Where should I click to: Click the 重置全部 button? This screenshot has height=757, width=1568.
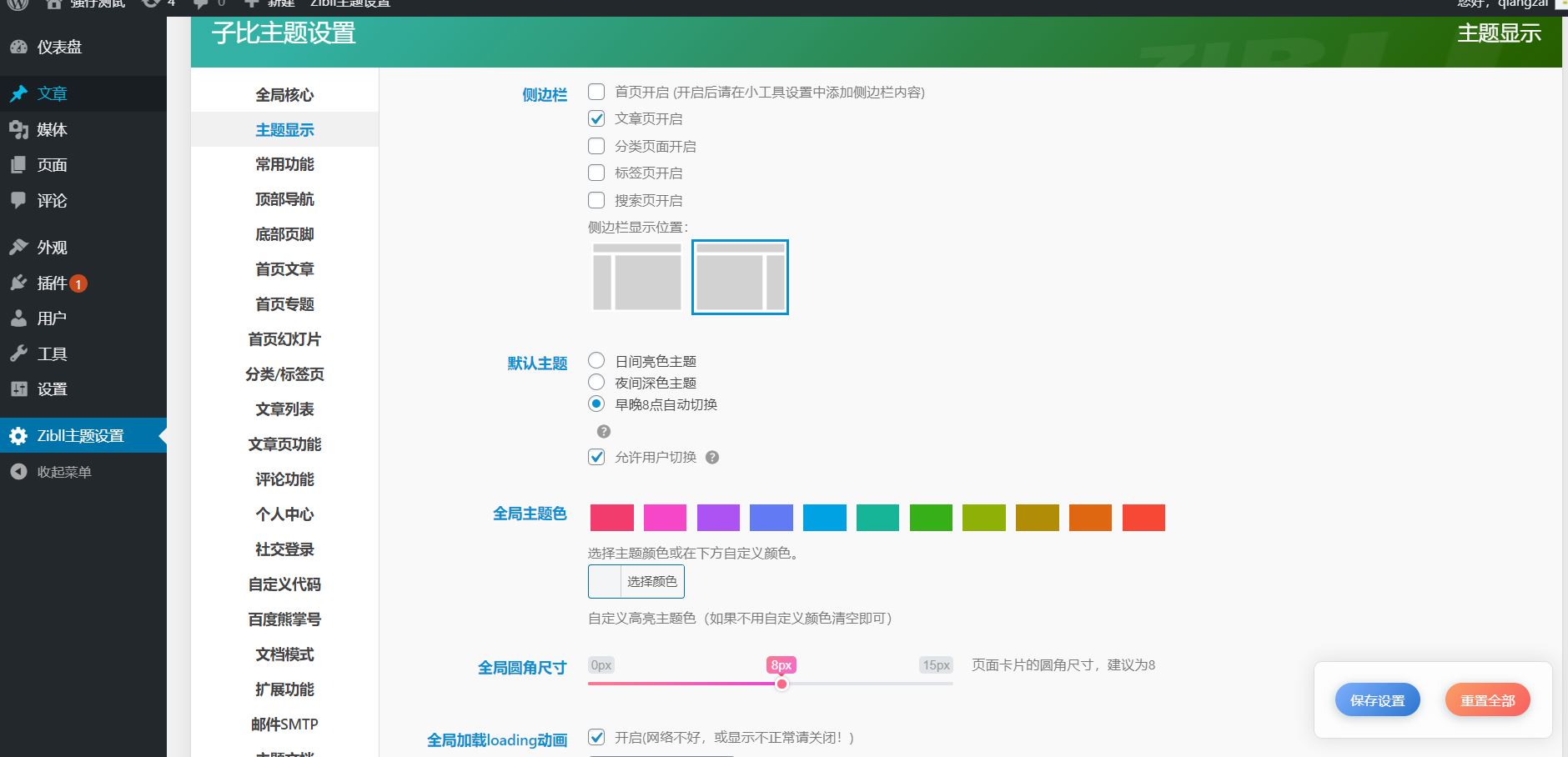pos(1487,700)
